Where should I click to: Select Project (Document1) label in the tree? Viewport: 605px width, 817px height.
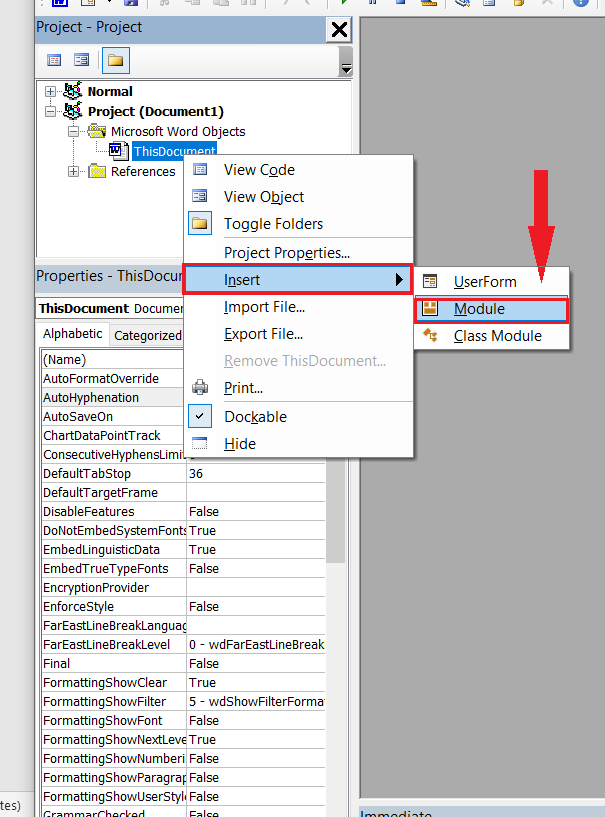(x=155, y=112)
